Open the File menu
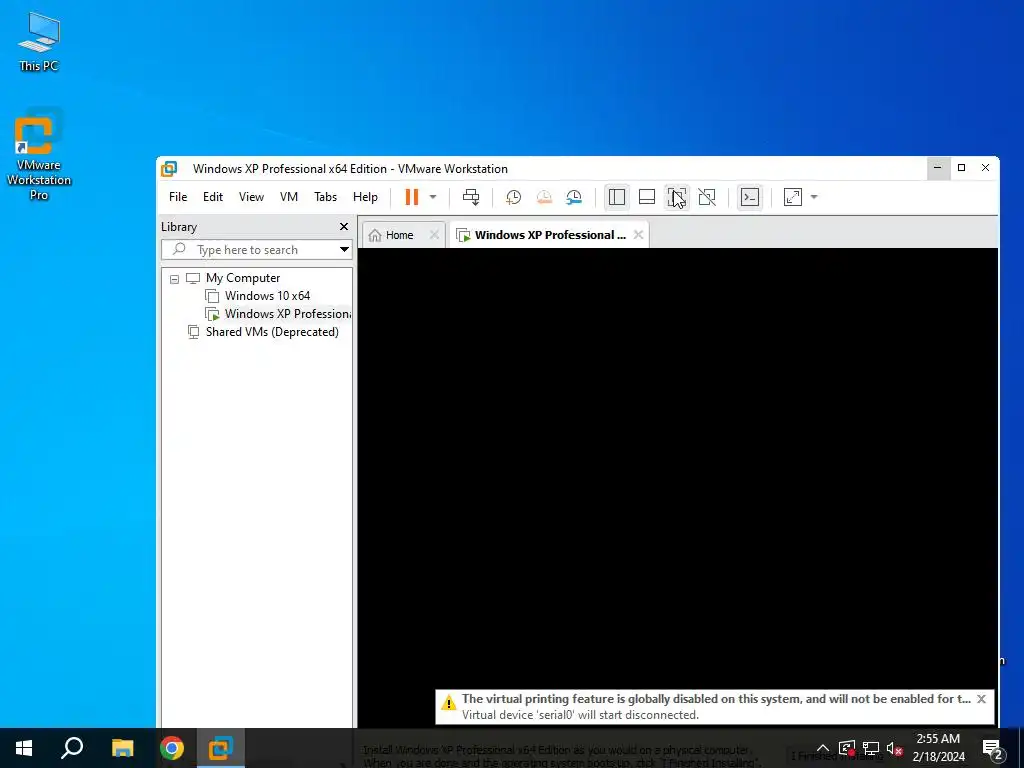 (178, 197)
